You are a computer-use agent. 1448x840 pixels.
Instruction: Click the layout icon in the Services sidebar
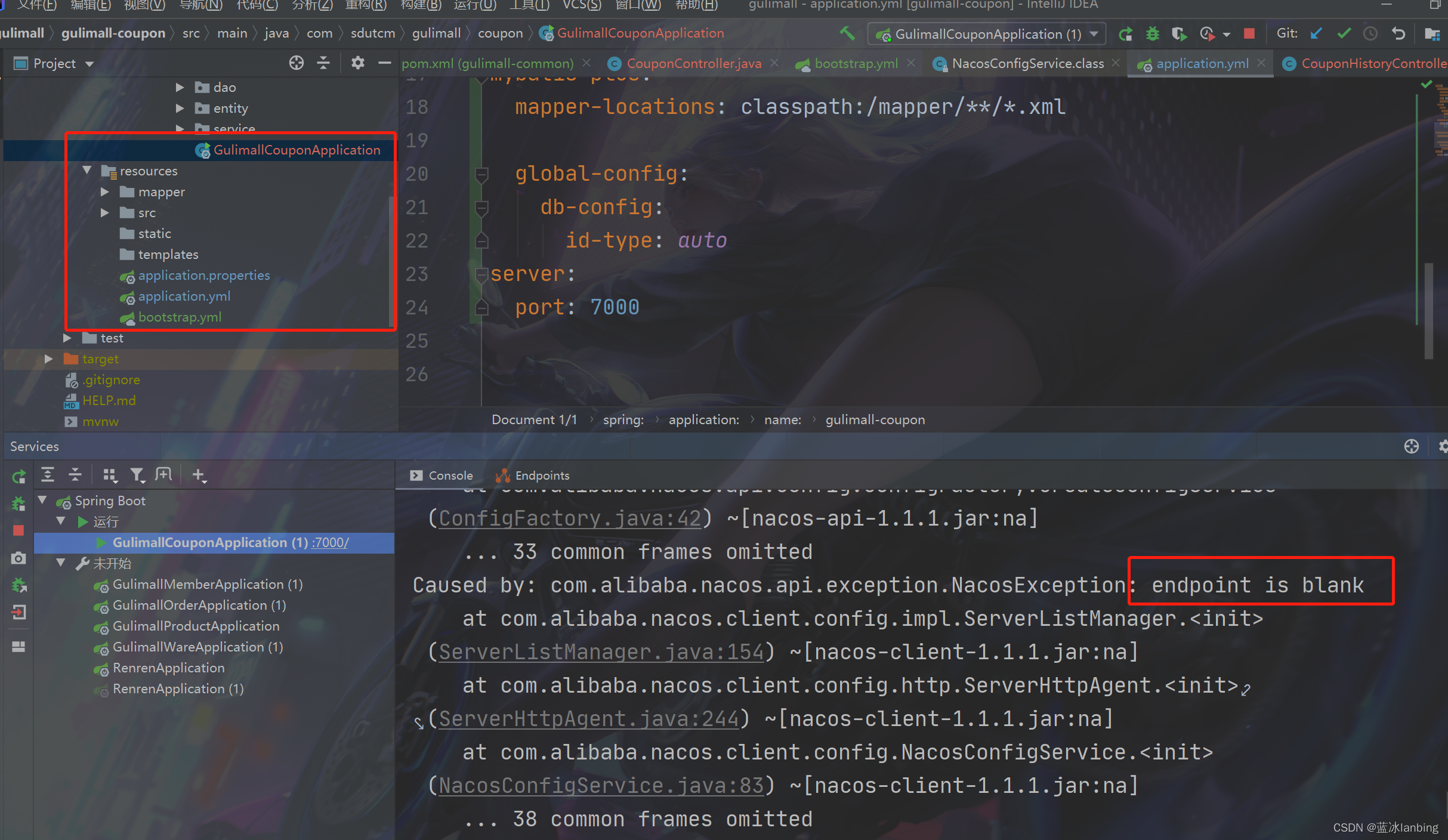(19, 647)
